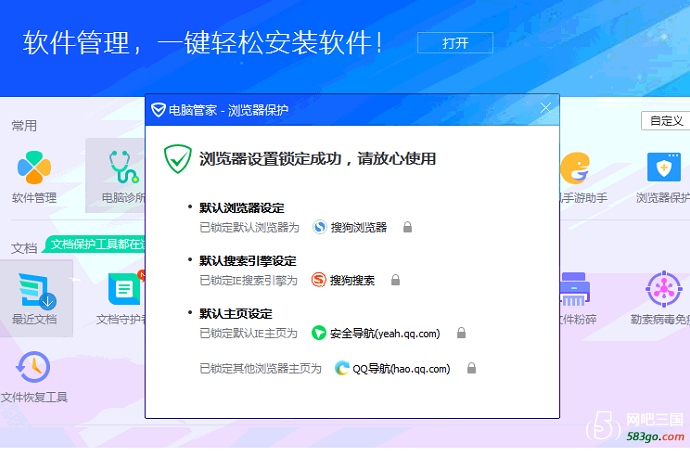Click the 软件管理 banner headline text
The width and height of the screenshot is (690, 452).
(202, 43)
